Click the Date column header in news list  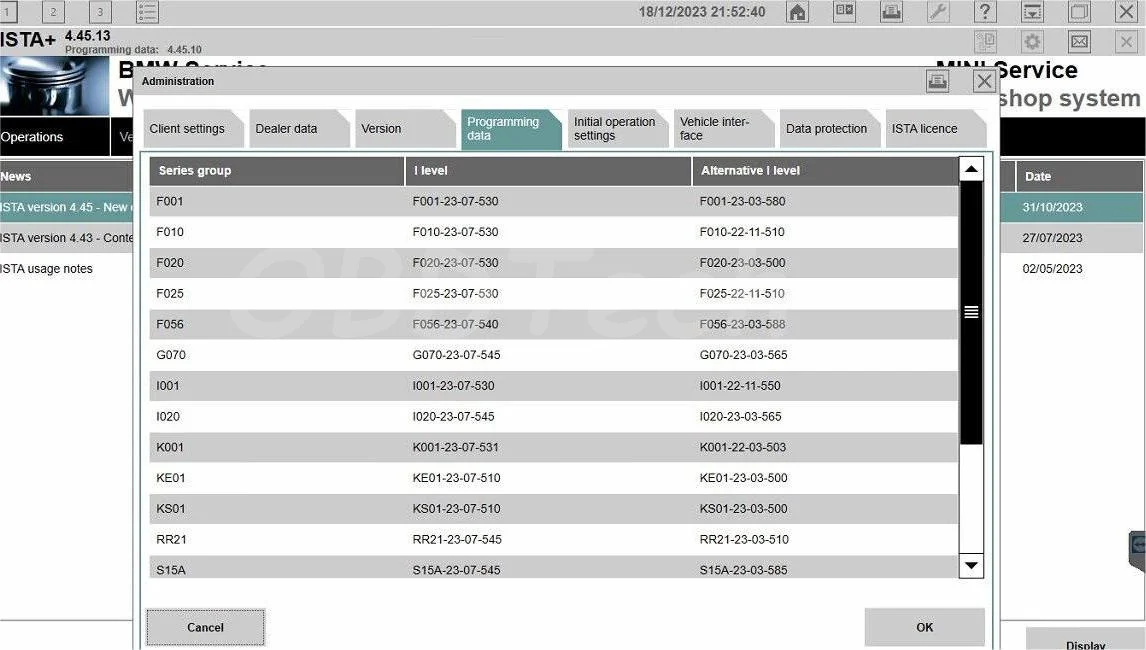click(1079, 176)
